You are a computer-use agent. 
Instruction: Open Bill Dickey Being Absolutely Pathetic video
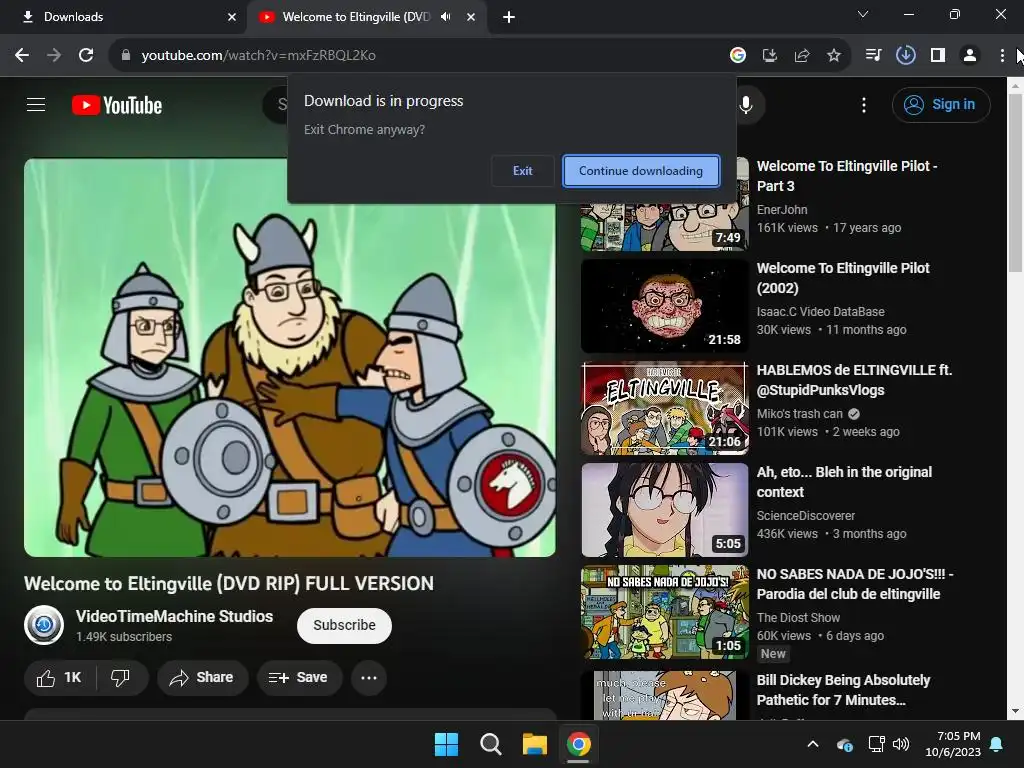point(843,690)
